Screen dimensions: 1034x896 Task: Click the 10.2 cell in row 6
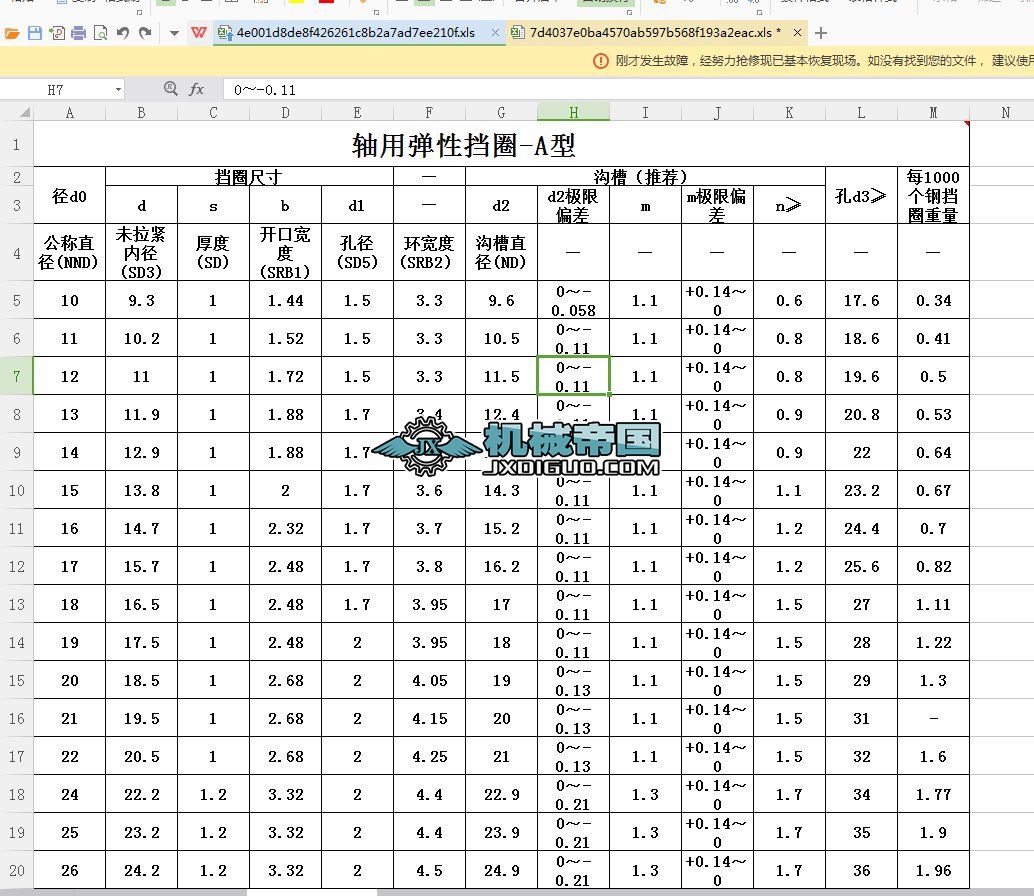(141, 339)
